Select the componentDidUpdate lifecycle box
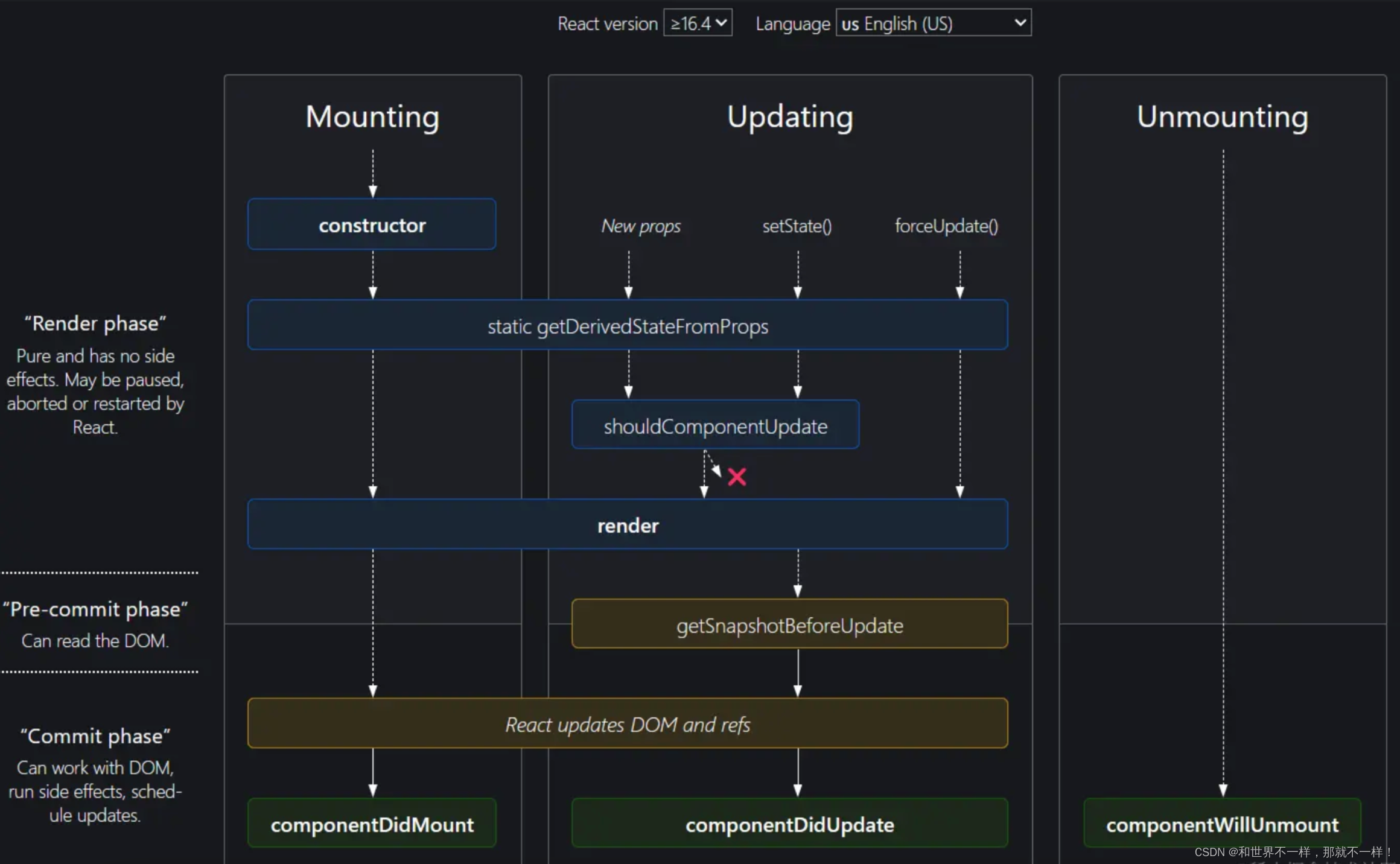The width and height of the screenshot is (1400, 864). pyautogui.click(x=790, y=824)
